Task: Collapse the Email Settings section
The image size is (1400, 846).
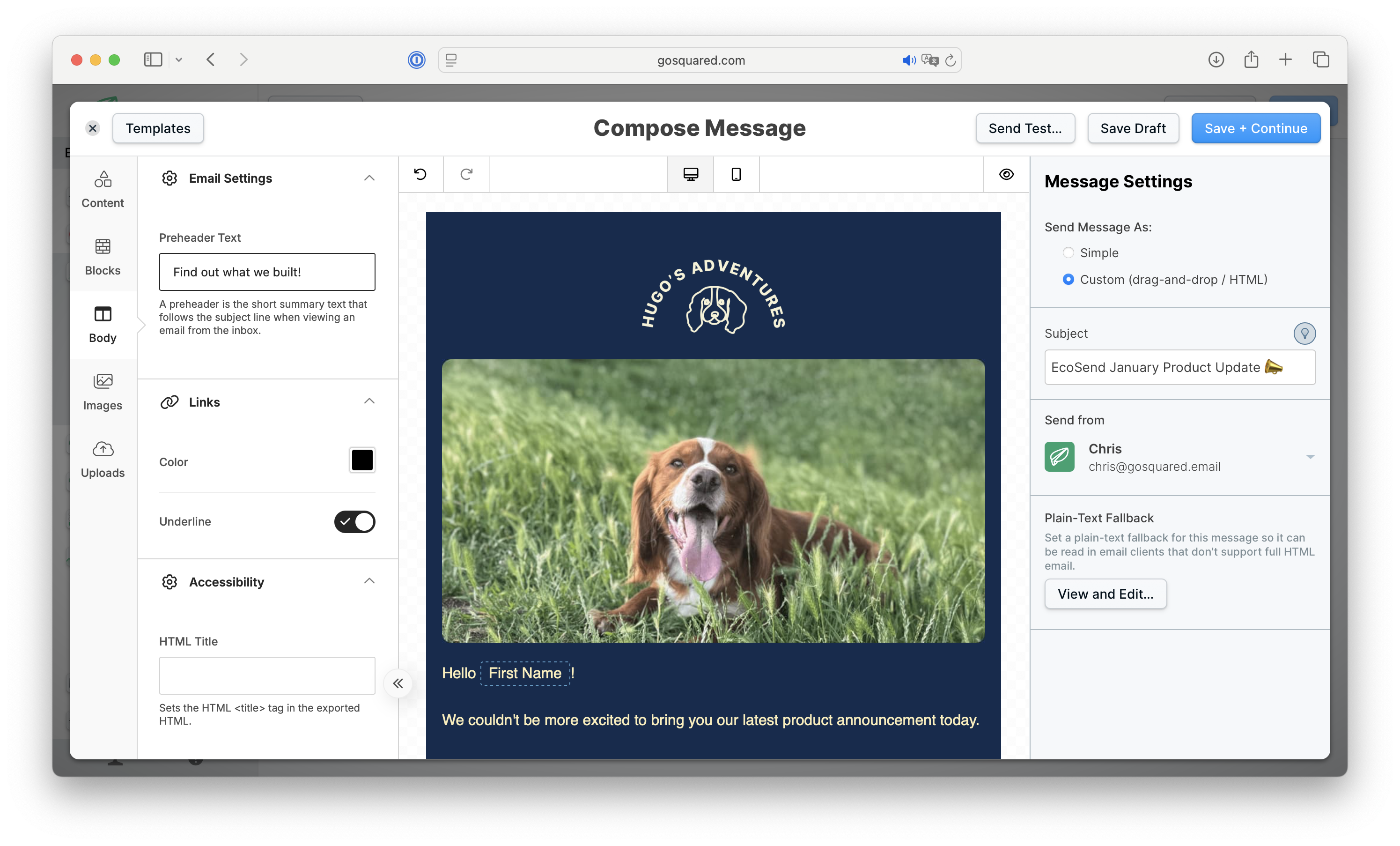Action: click(x=369, y=178)
